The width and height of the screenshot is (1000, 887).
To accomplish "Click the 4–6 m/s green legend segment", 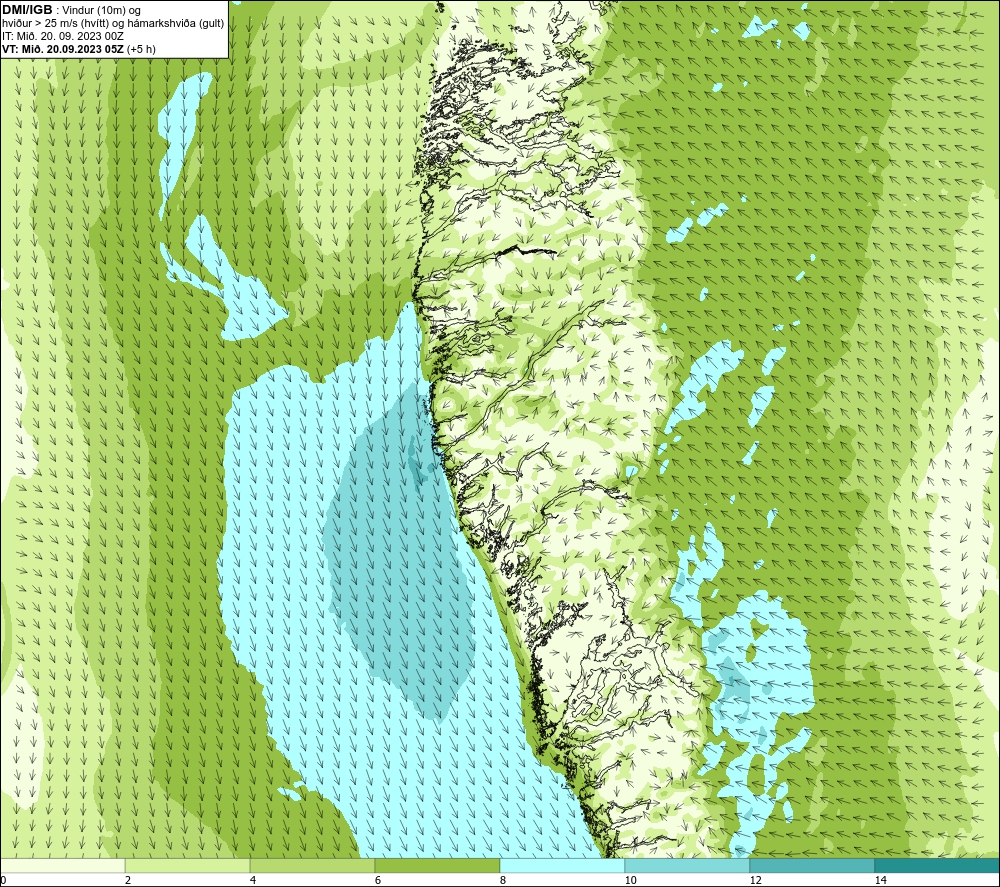I will (x=312, y=865).
